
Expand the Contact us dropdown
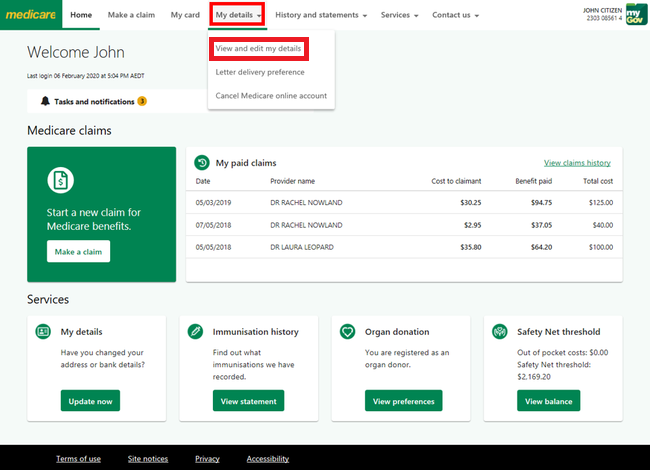(455, 16)
